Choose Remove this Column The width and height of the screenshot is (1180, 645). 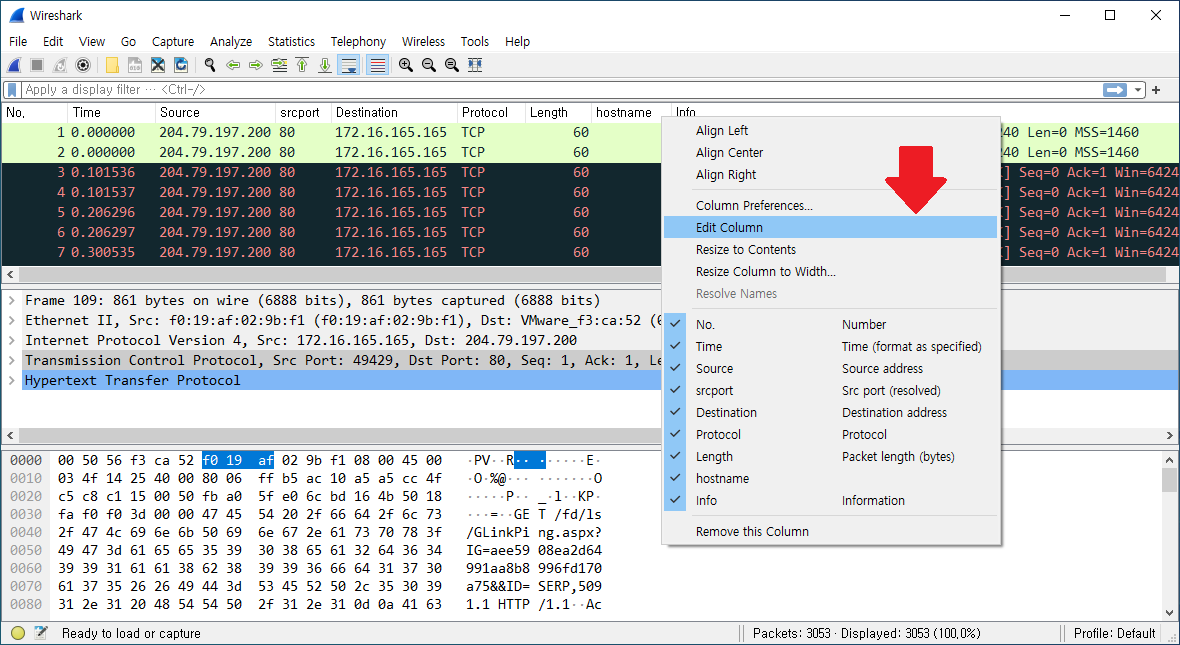pos(830,531)
